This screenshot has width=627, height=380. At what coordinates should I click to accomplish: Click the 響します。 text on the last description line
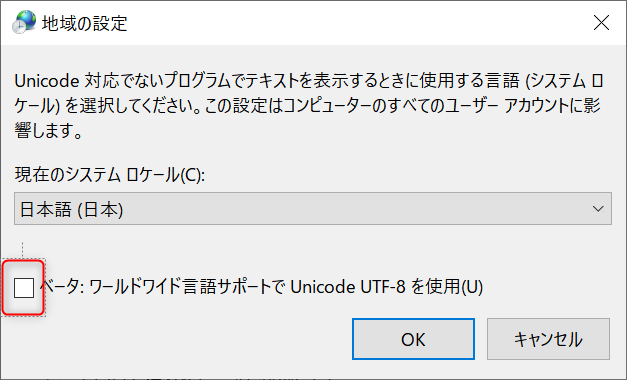tap(48, 130)
